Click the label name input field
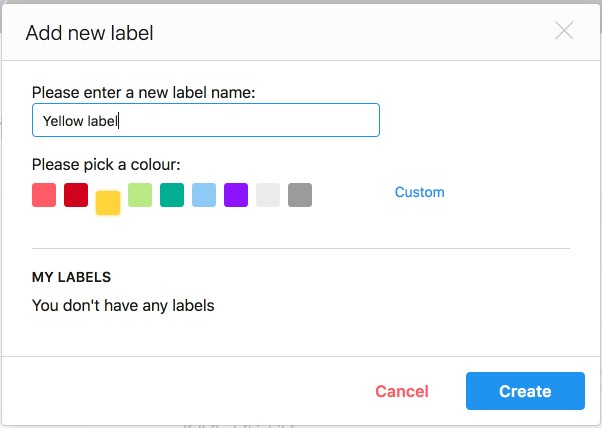 click(x=206, y=120)
